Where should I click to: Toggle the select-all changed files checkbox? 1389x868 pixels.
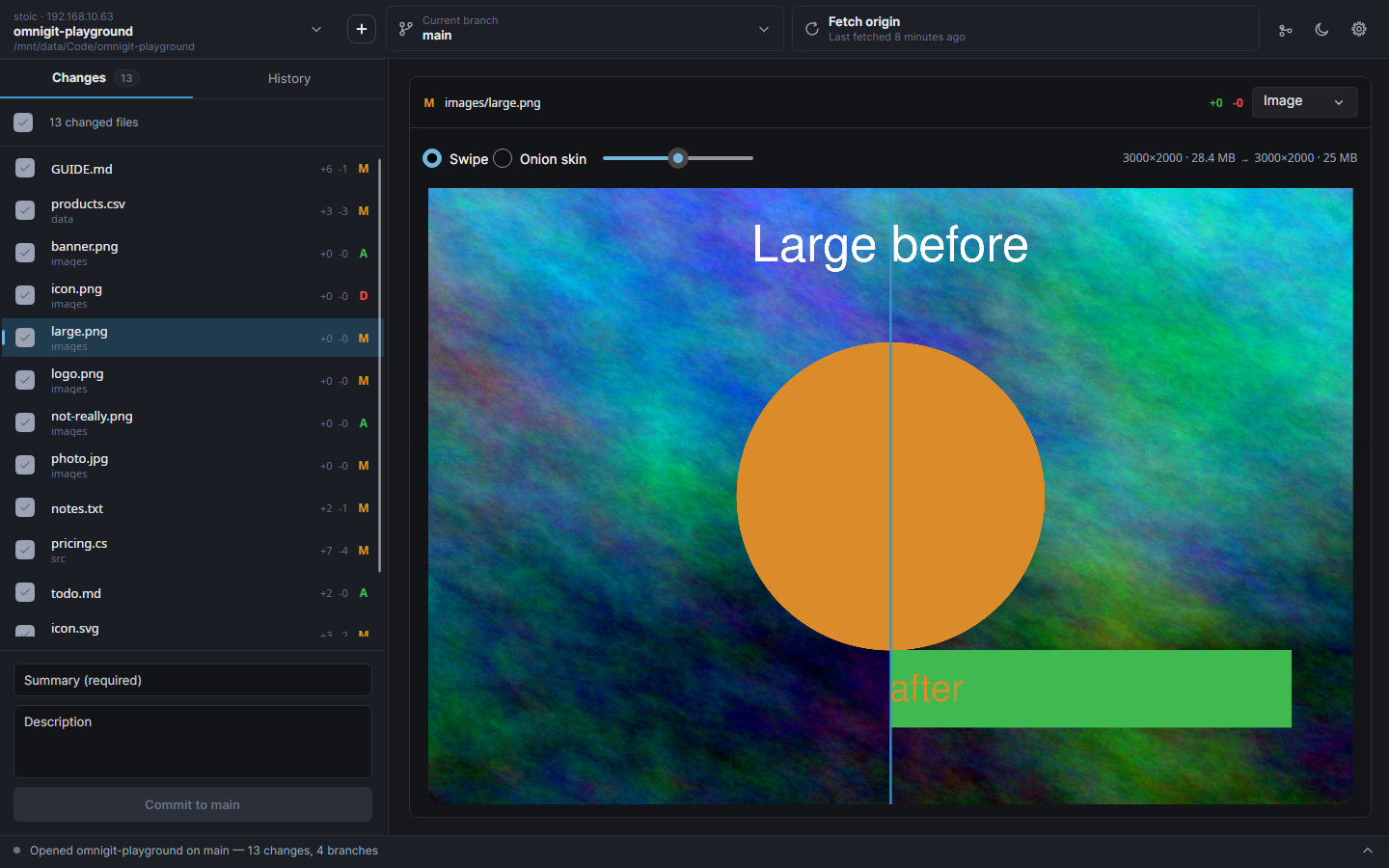tap(23, 122)
